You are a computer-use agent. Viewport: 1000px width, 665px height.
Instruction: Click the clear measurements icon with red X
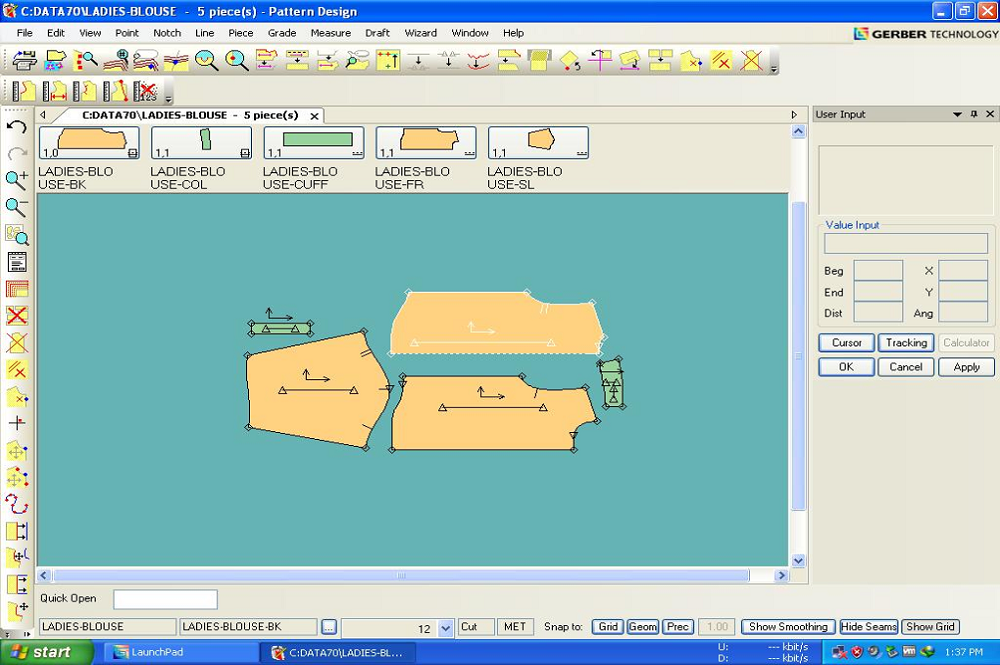(145, 92)
